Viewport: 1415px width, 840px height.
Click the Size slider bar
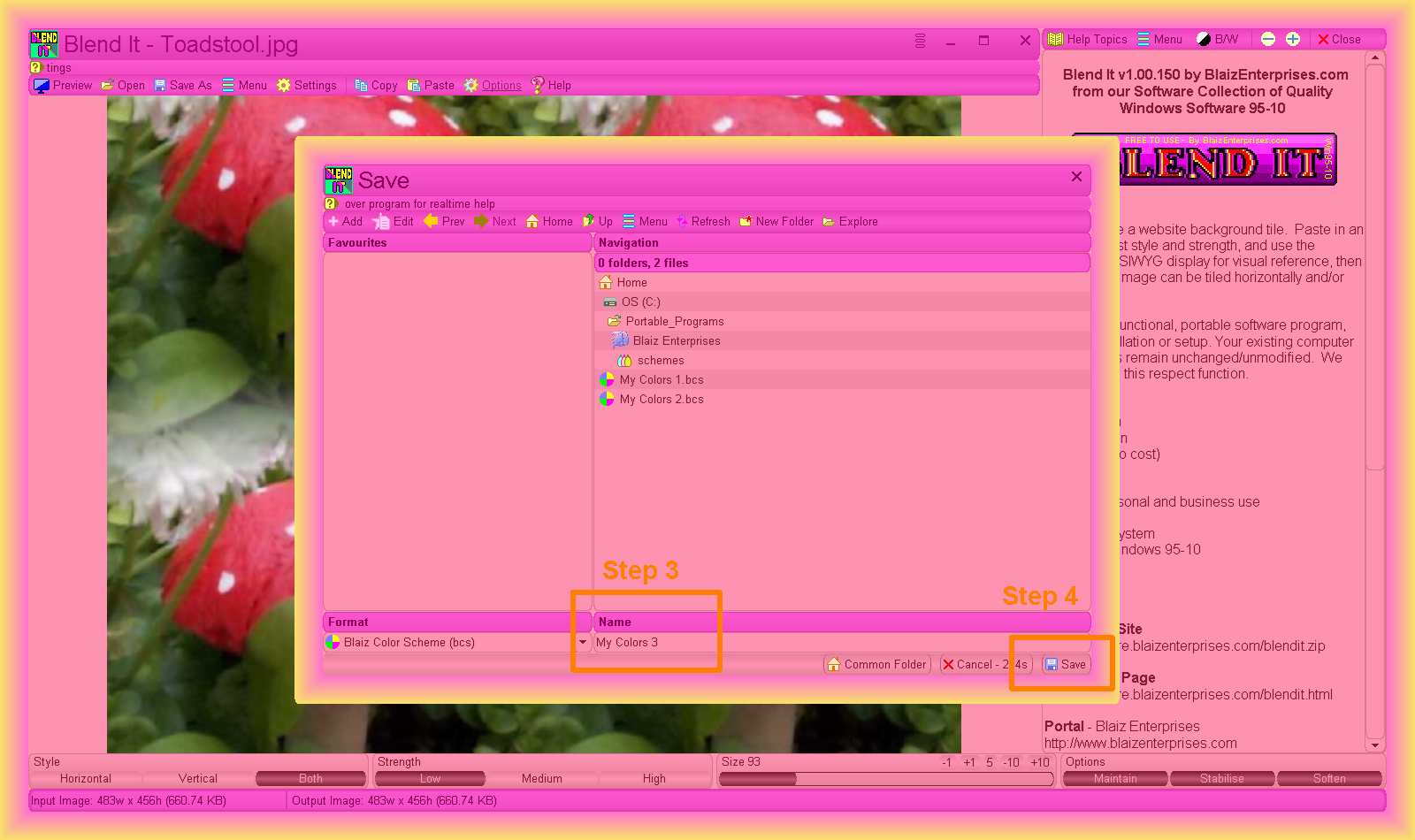click(x=886, y=779)
